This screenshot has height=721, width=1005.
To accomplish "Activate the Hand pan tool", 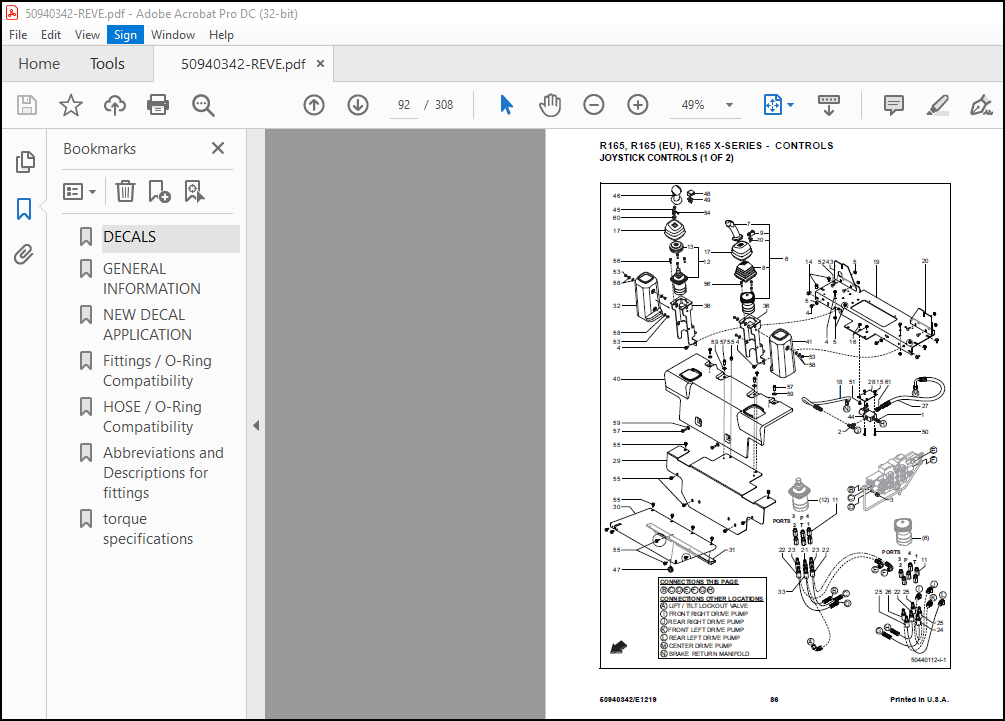I will coord(550,105).
